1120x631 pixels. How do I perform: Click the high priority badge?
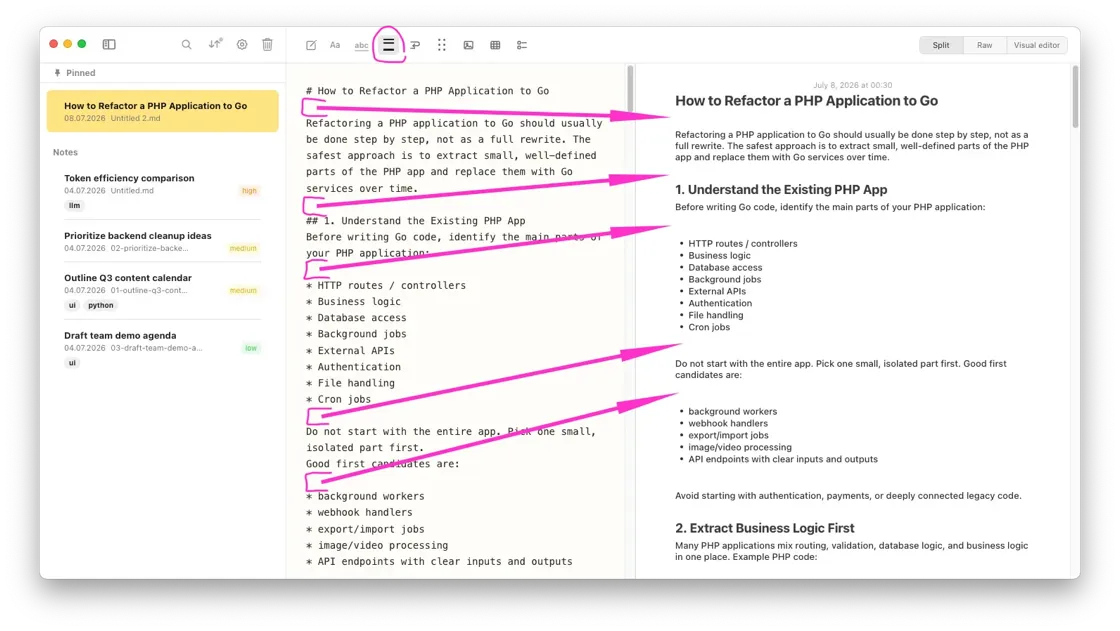tap(249, 191)
